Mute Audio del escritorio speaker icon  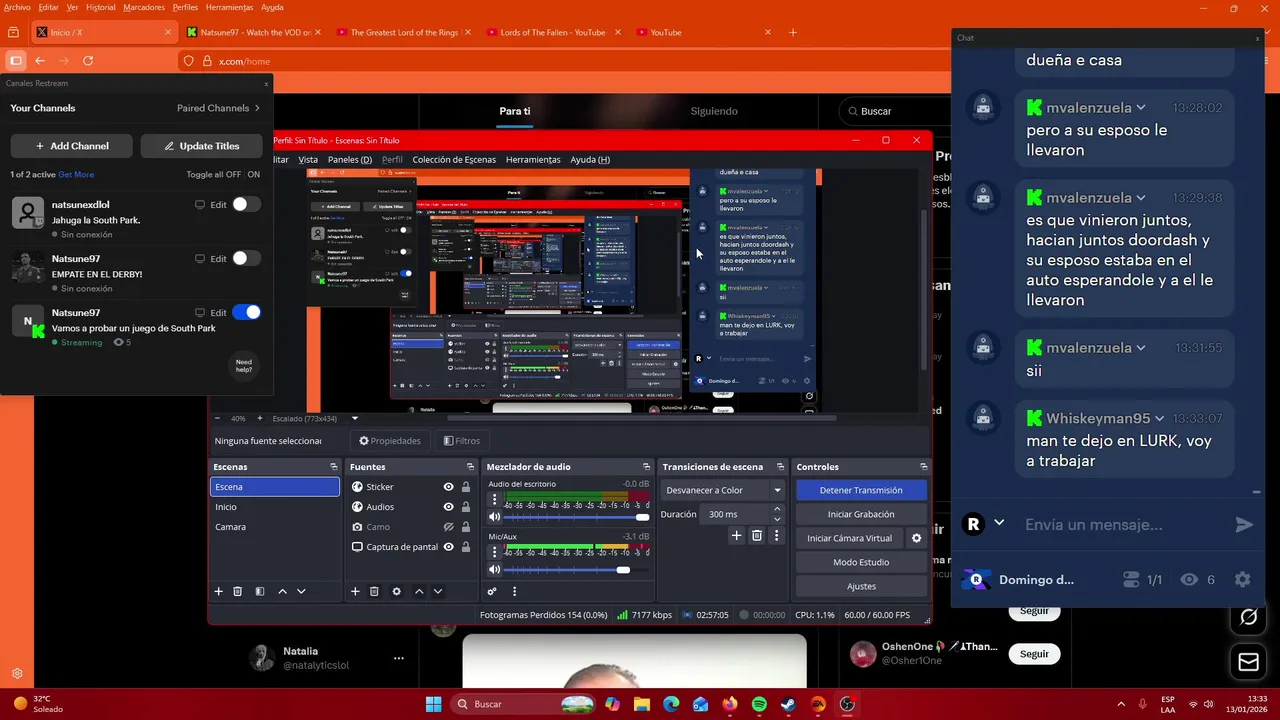(494, 517)
